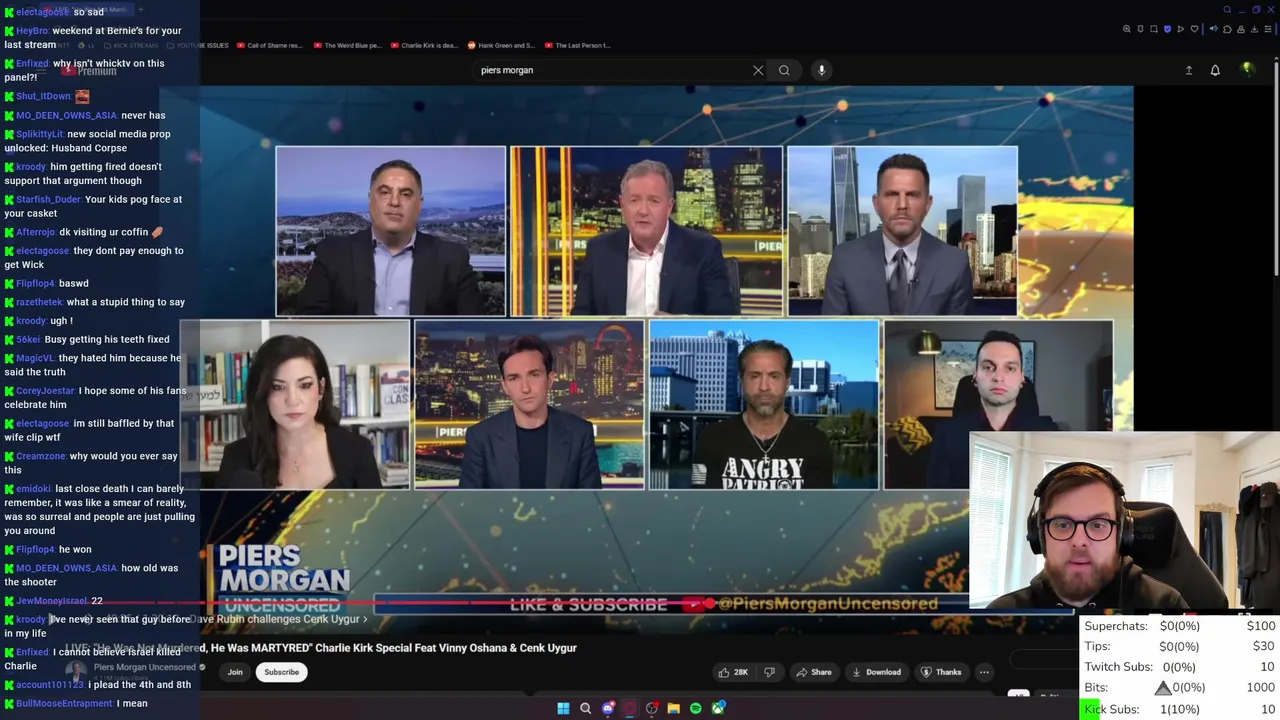Viewport: 1280px width, 720px height.
Task: Click chat username 'account101123'
Action: click(49, 685)
